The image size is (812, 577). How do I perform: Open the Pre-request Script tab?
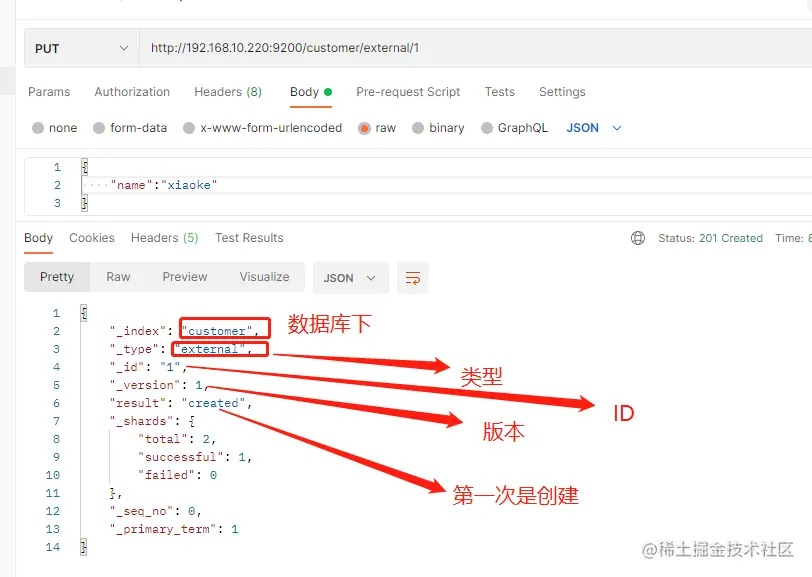pyautogui.click(x=408, y=92)
